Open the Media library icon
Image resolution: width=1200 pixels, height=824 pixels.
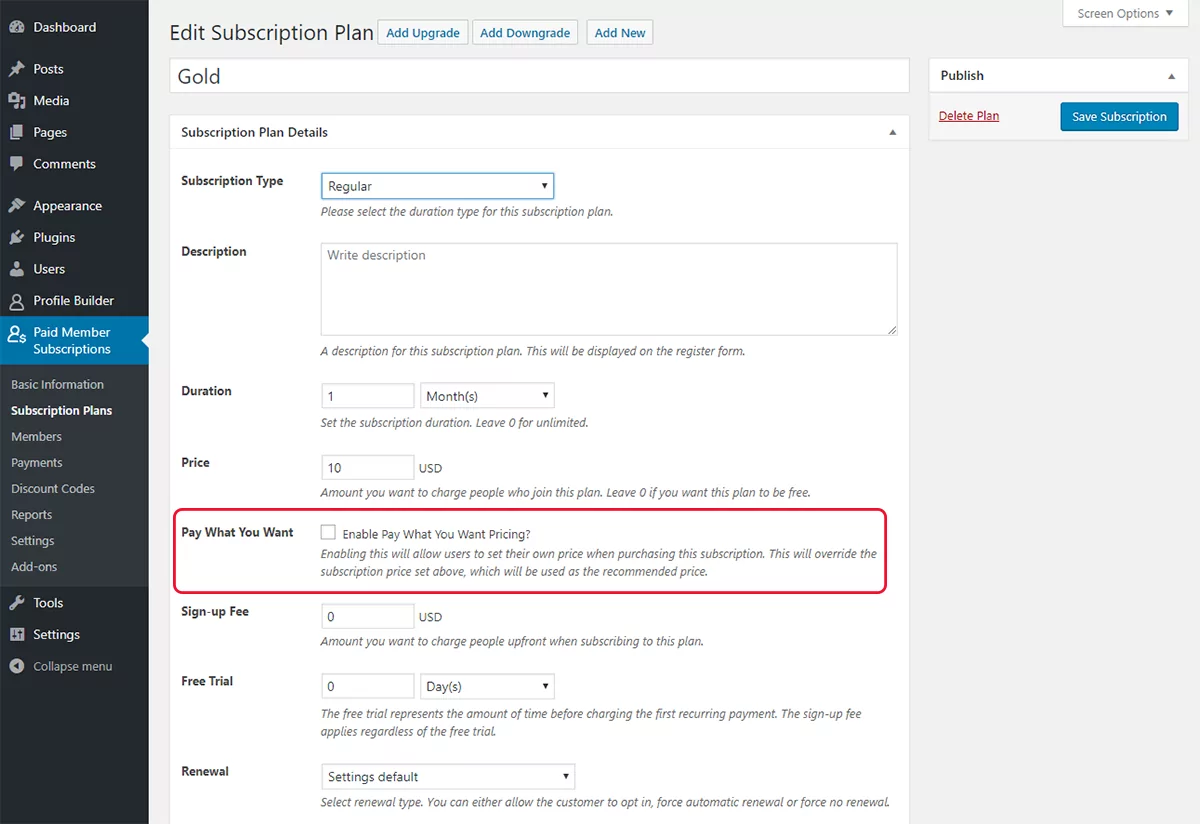click(x=17, y=101)
